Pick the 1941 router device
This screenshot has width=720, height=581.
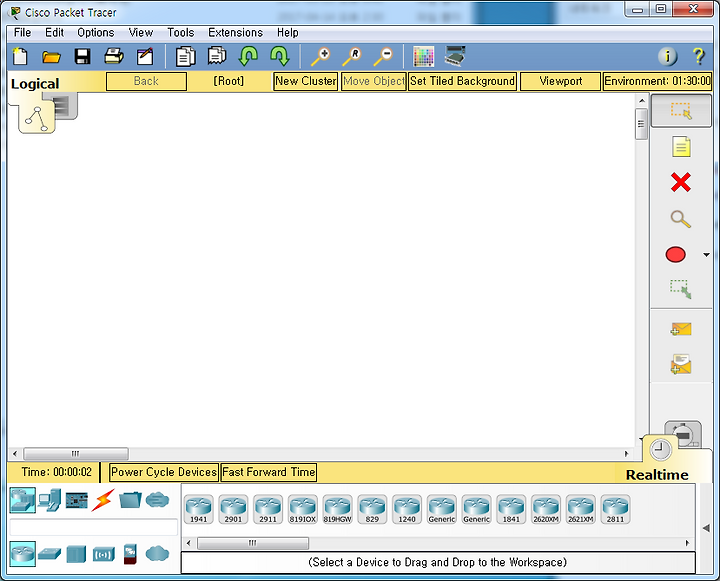[198, 509]
